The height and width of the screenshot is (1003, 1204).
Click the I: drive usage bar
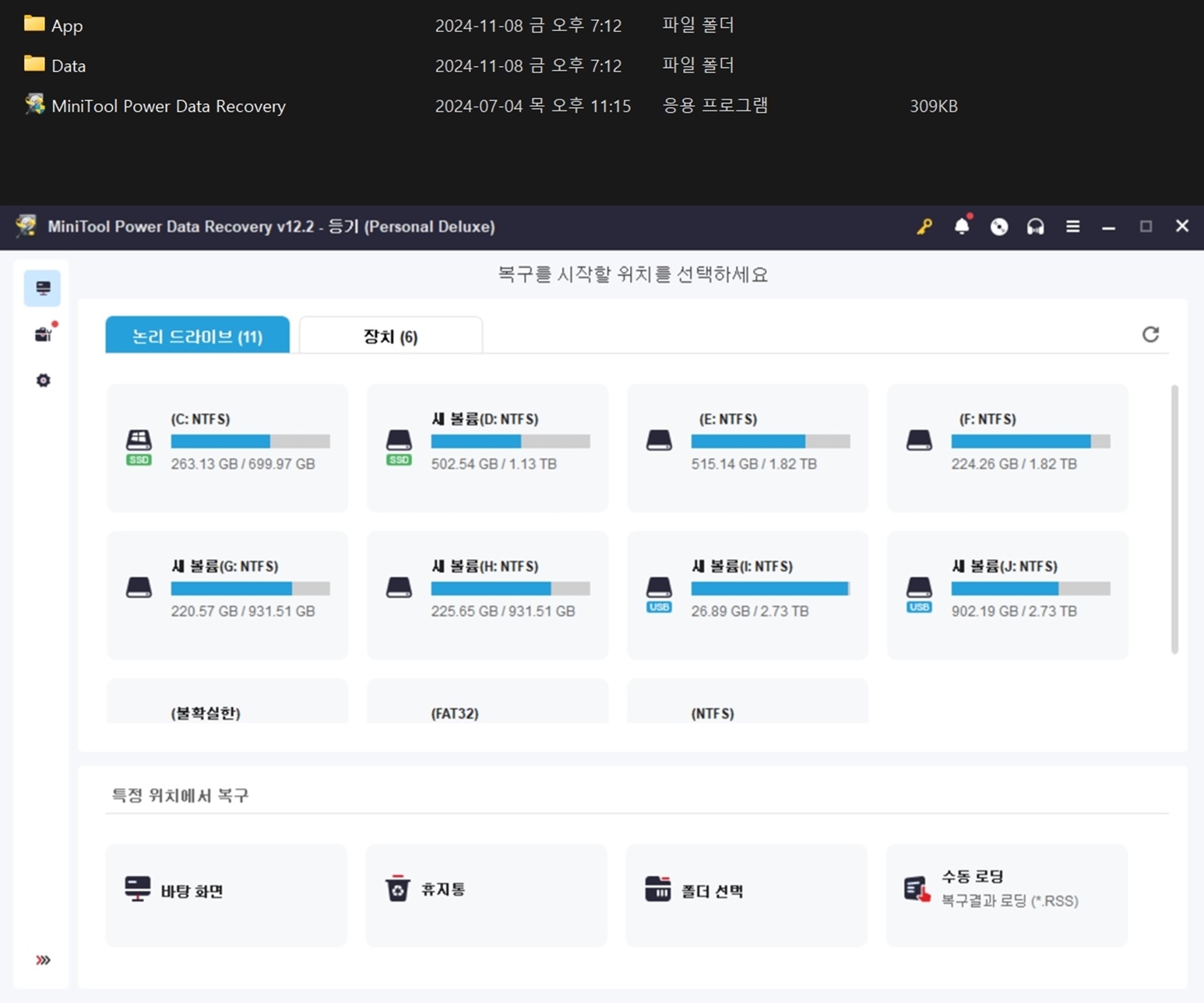click(770, 589)
